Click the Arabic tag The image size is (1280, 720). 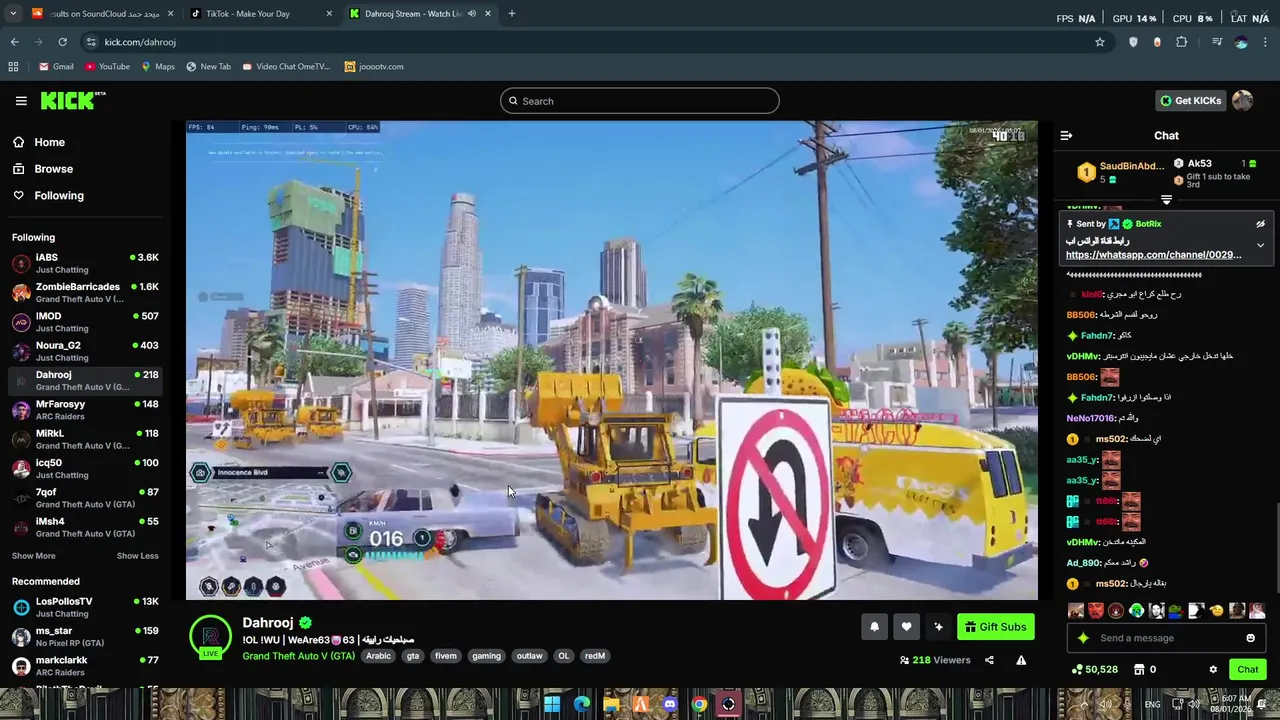click(x=378, y=656)
